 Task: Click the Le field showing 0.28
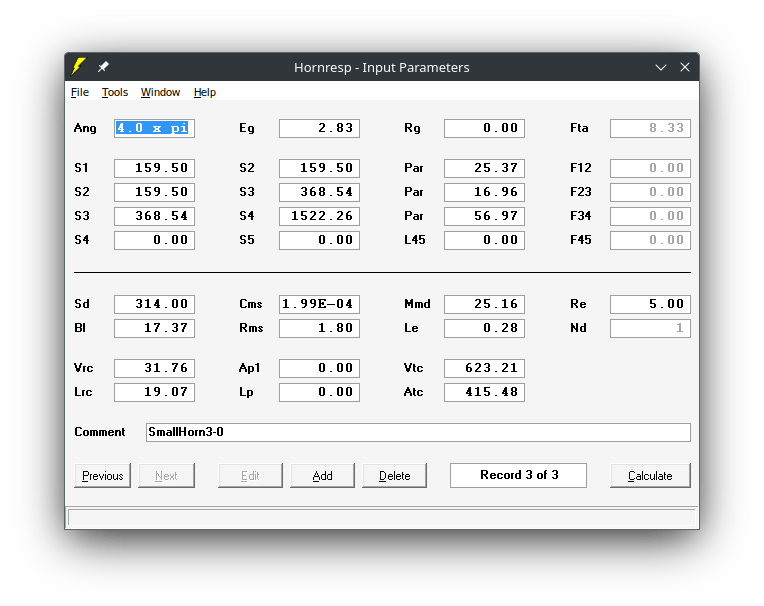coord(484,328)
